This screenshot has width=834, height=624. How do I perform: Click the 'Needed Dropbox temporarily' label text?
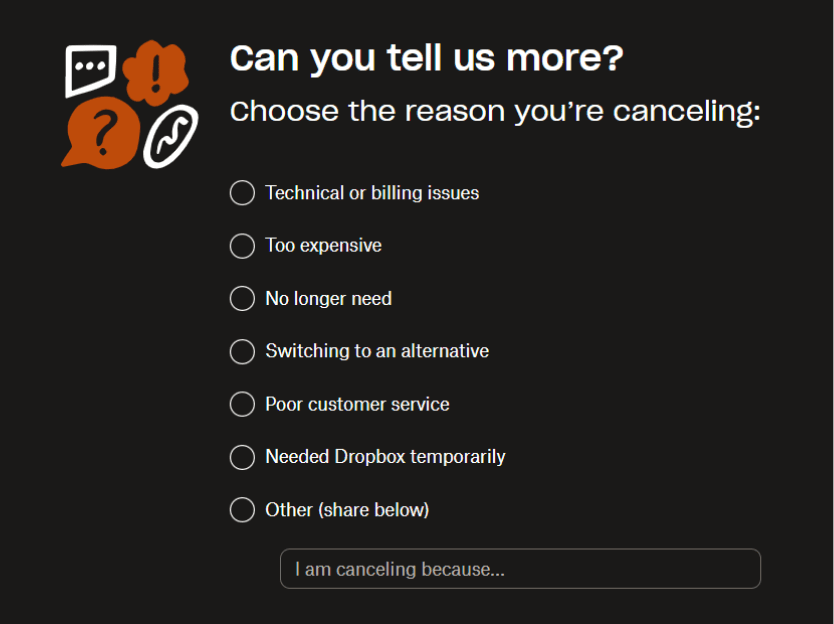(x=385, y=457)
